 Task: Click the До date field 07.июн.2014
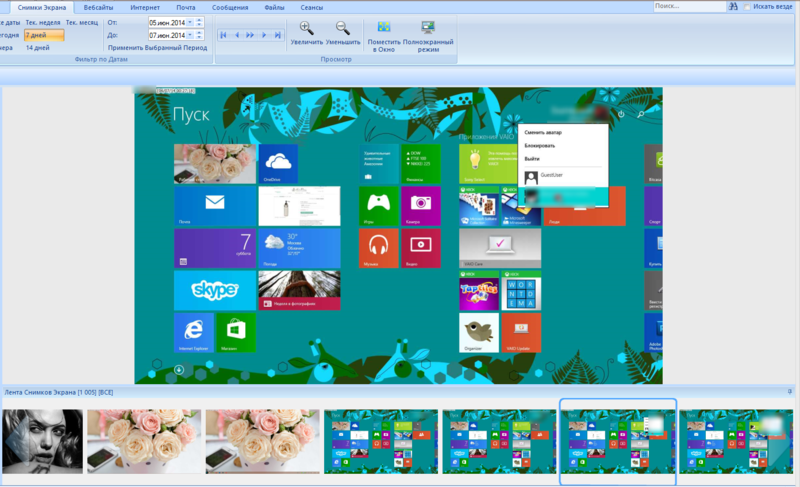(167, 35)
